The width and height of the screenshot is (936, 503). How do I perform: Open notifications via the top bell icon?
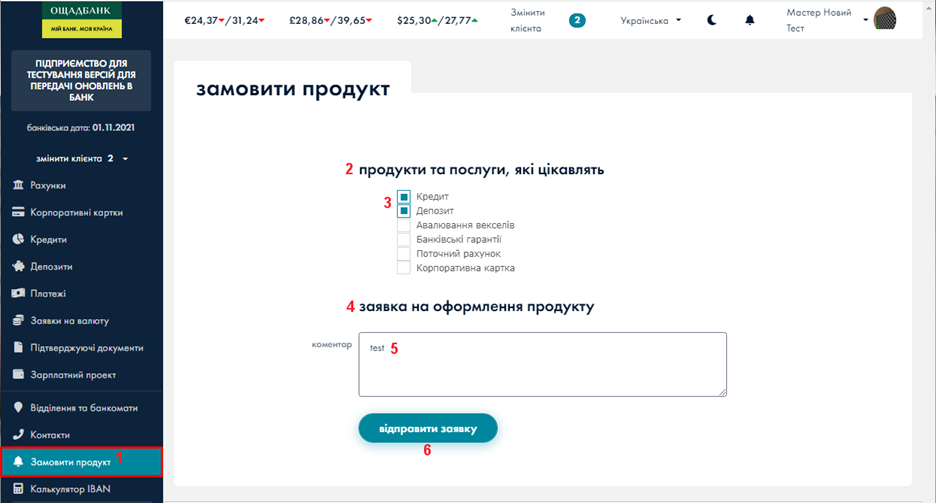click(x=751, y=20)
